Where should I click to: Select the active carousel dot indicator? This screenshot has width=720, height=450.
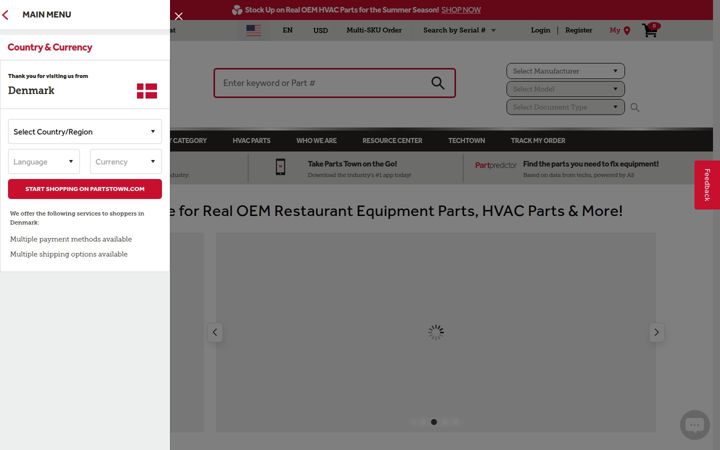point(434,422)
